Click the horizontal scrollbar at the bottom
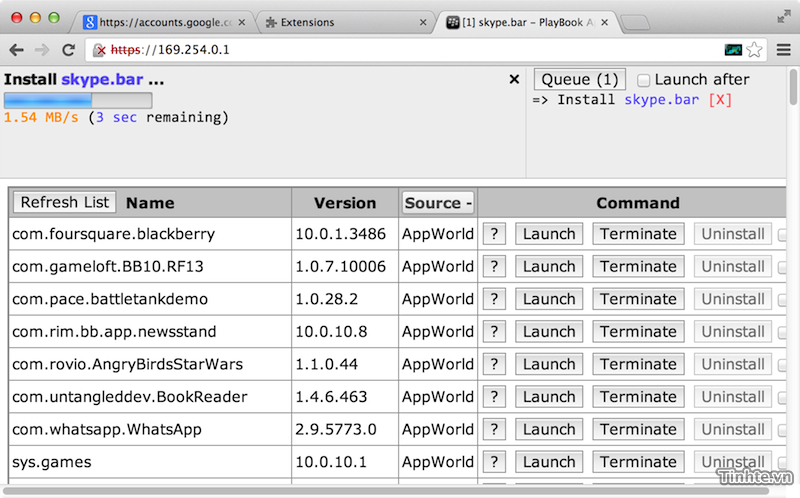 385,492
